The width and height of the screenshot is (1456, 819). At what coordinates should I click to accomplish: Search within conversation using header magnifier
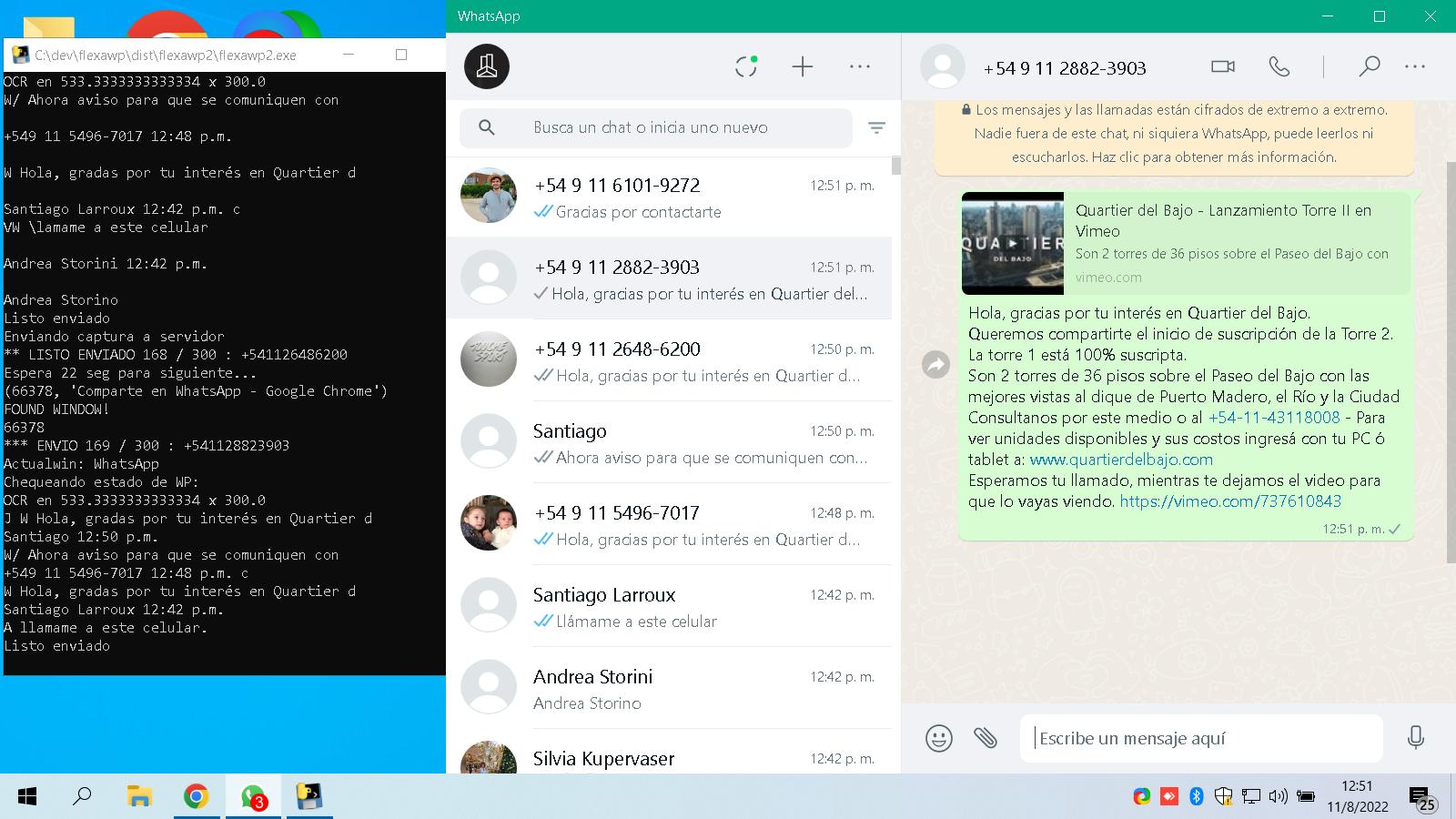click(1370, 66)
